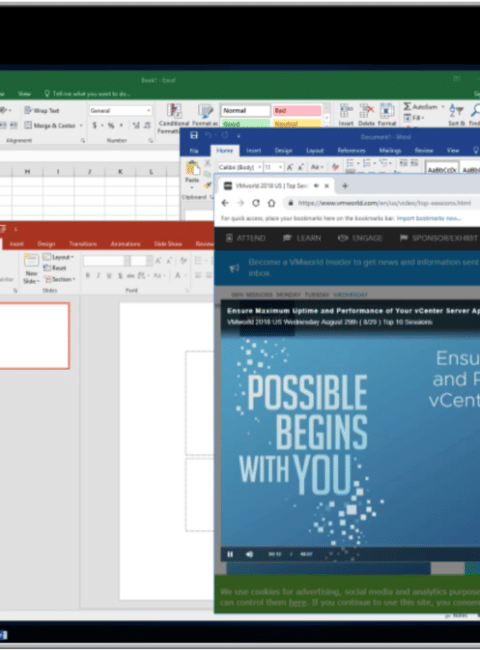
Task: Mute the video player volume
Action: click(x=249, y=554)
